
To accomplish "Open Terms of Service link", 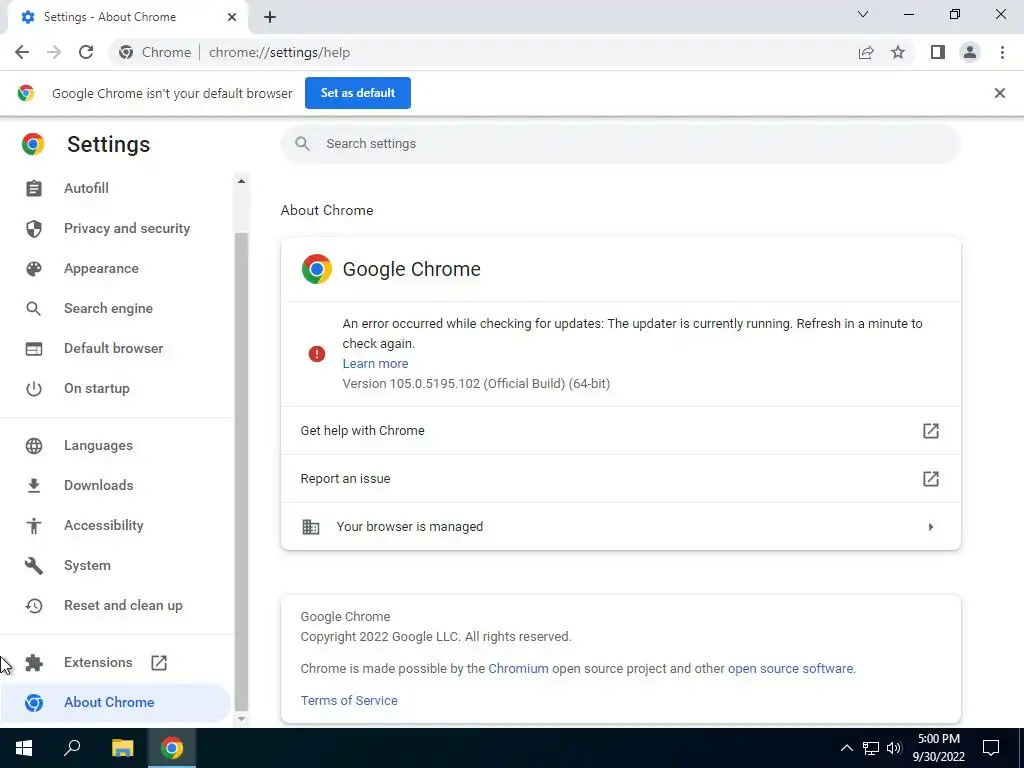I will point(349,700).
